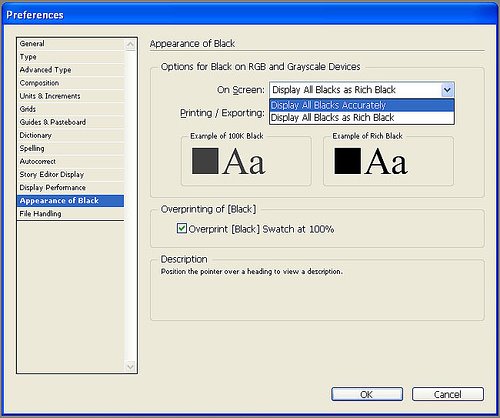Select General in the preferences list

click(x=70, y=44)
